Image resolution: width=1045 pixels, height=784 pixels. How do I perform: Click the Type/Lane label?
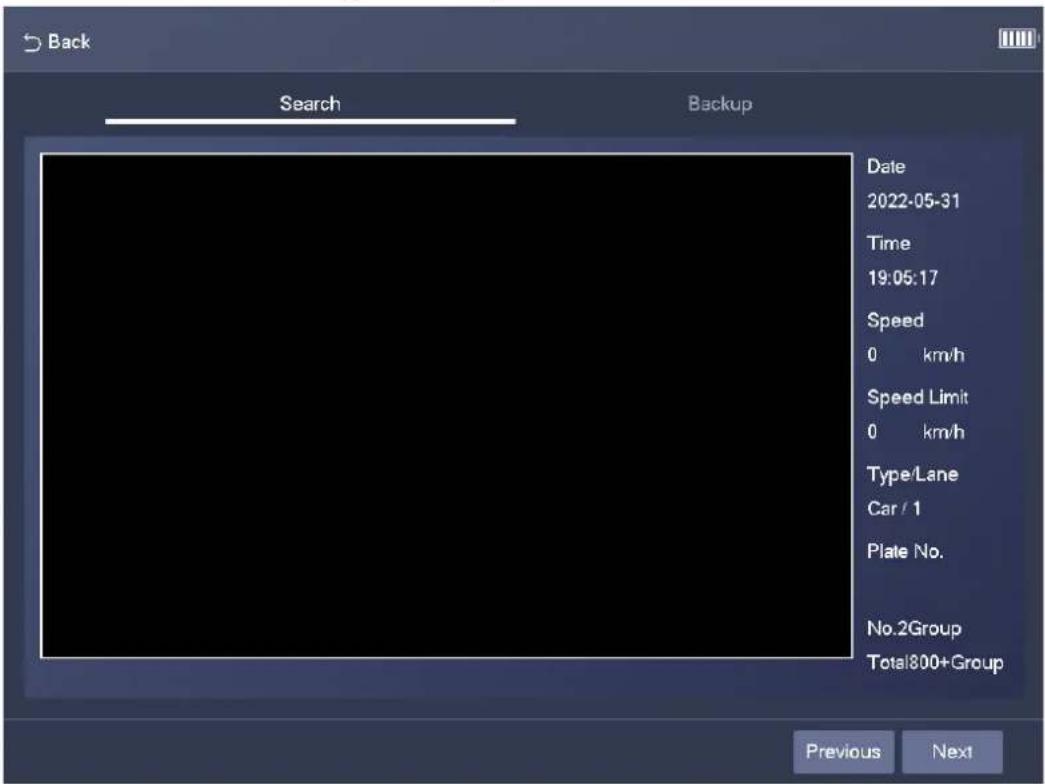click(912, 475)
